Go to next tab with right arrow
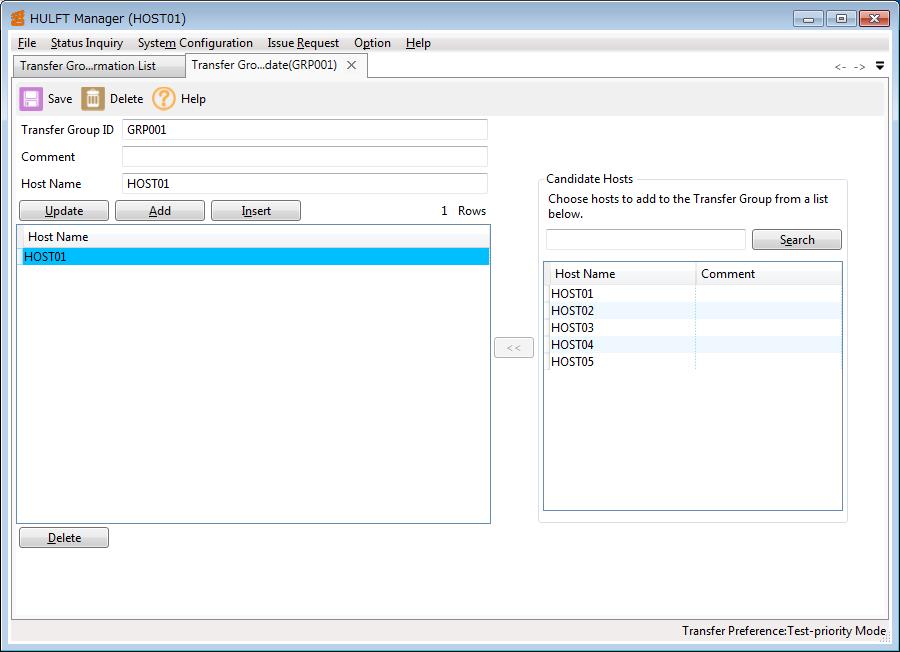This screenshot has width=900, height=652. pos(859,67)
